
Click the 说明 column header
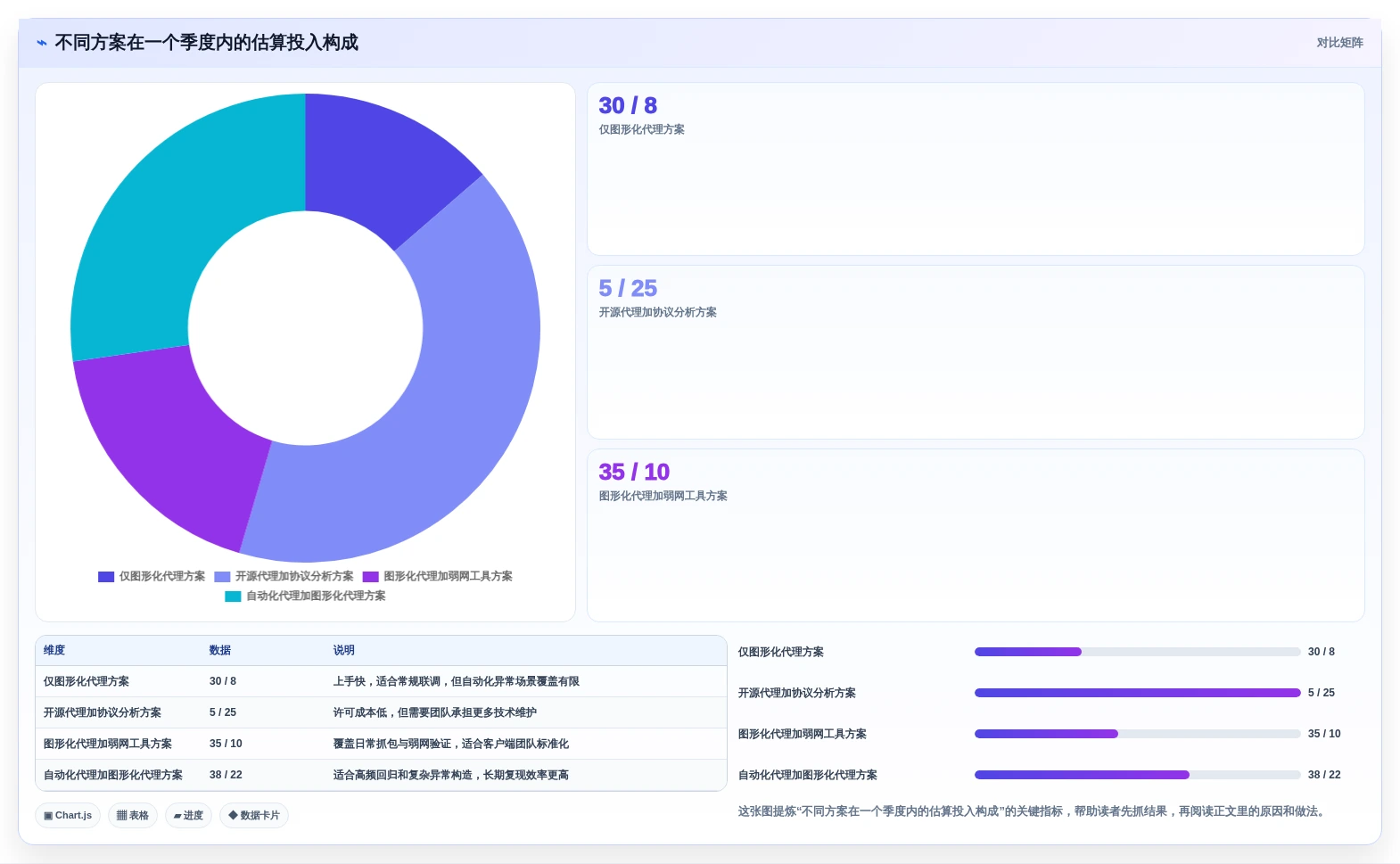coord(344,651)
